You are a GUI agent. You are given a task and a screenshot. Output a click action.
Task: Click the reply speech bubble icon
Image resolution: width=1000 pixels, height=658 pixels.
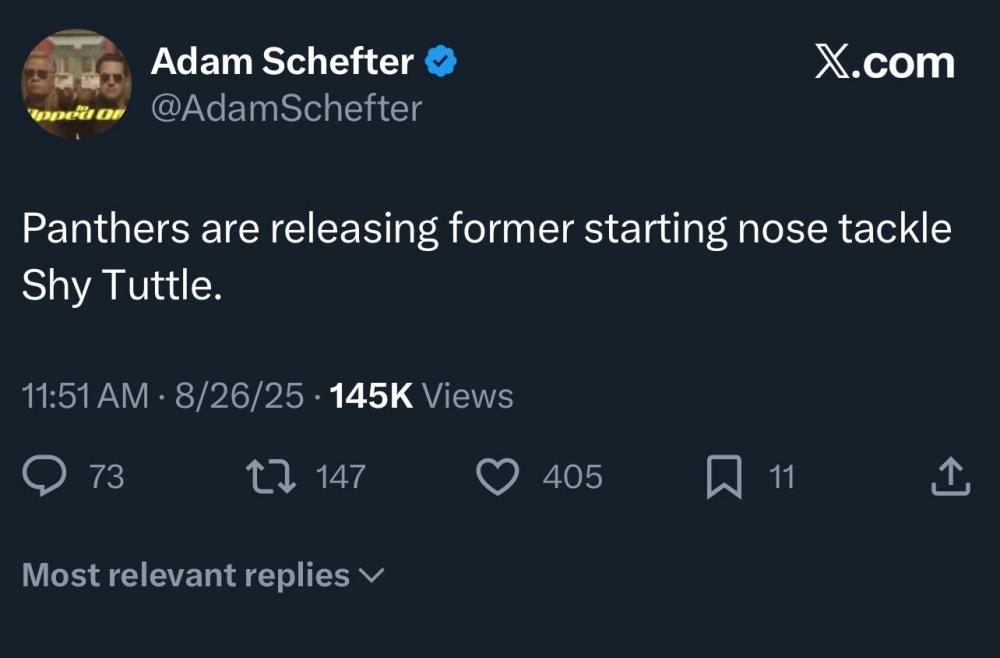44,477
